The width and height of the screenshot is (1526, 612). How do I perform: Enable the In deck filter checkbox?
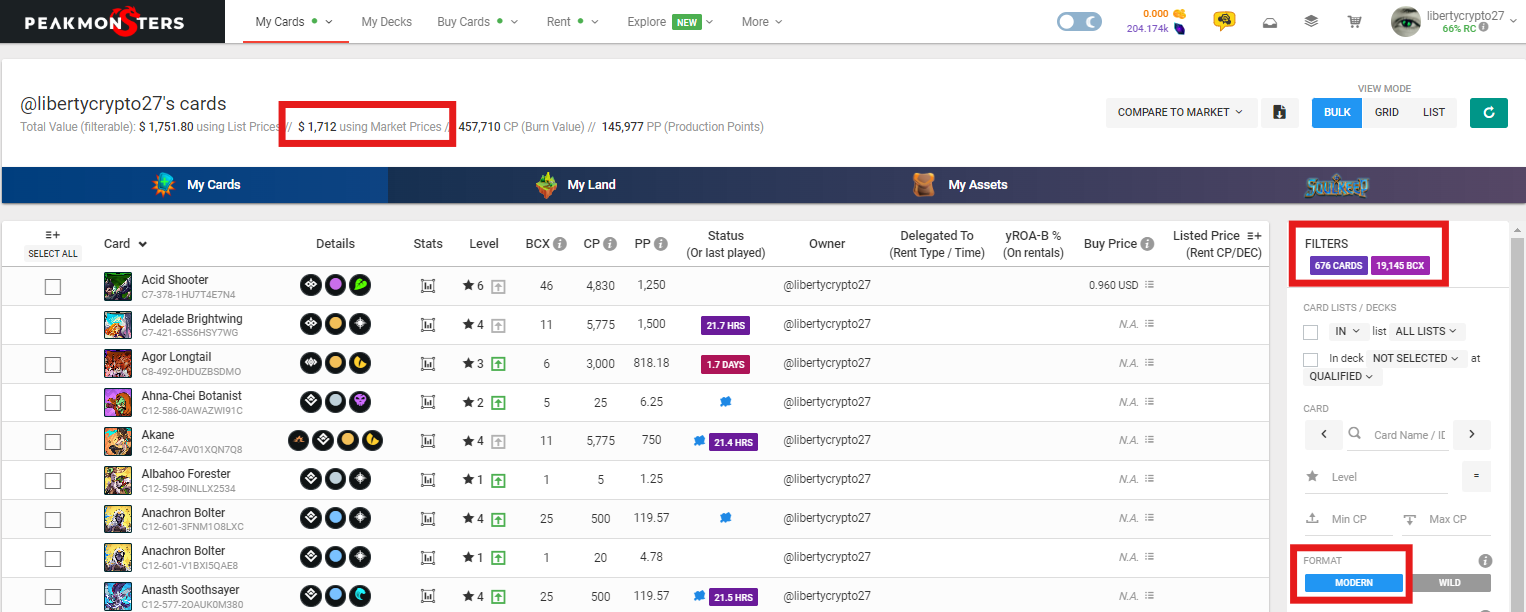[1311, 359]
